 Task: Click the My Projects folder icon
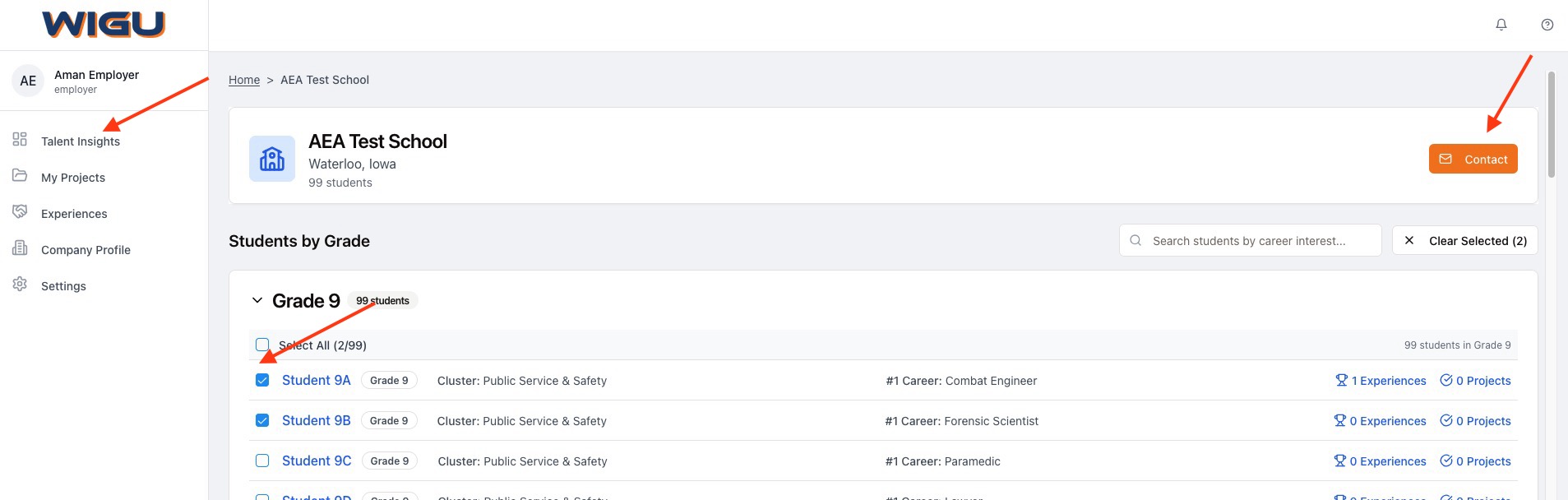(x=20, y=176)
